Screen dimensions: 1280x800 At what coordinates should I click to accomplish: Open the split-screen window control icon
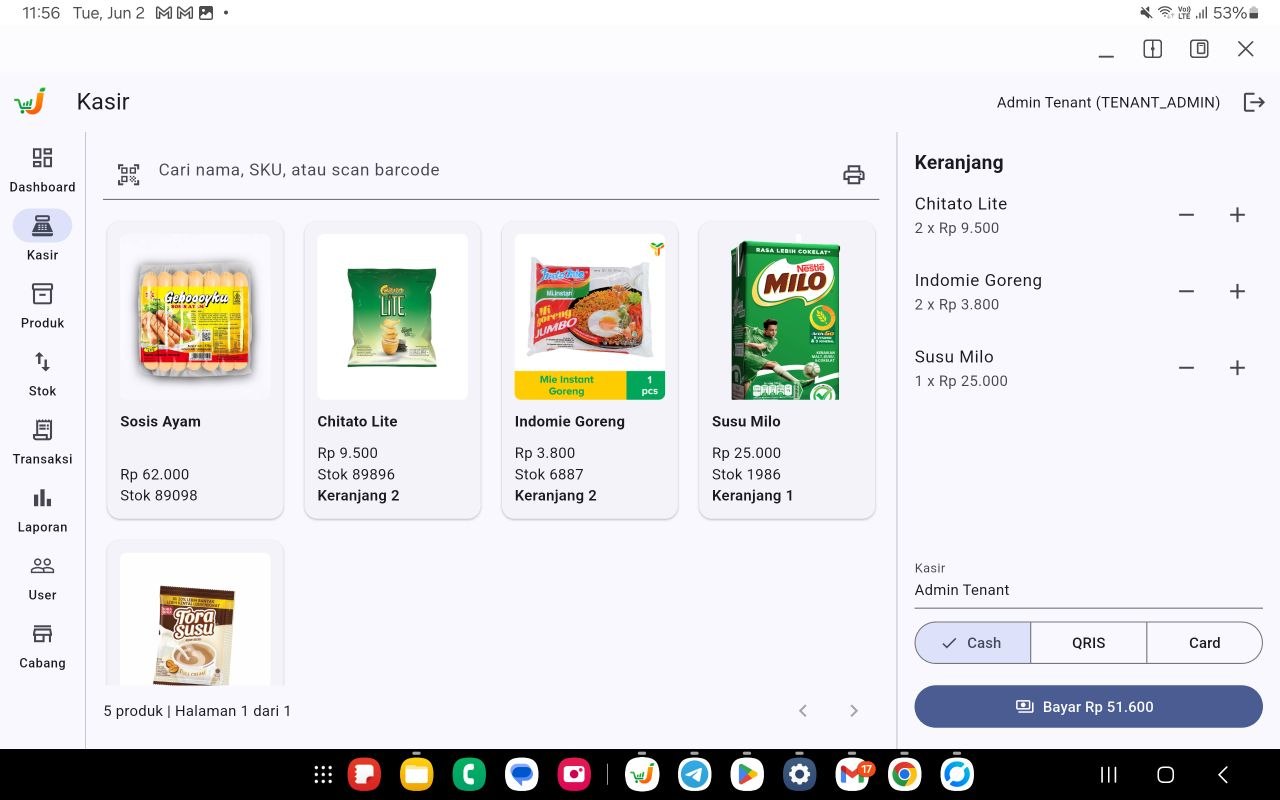1152,49
